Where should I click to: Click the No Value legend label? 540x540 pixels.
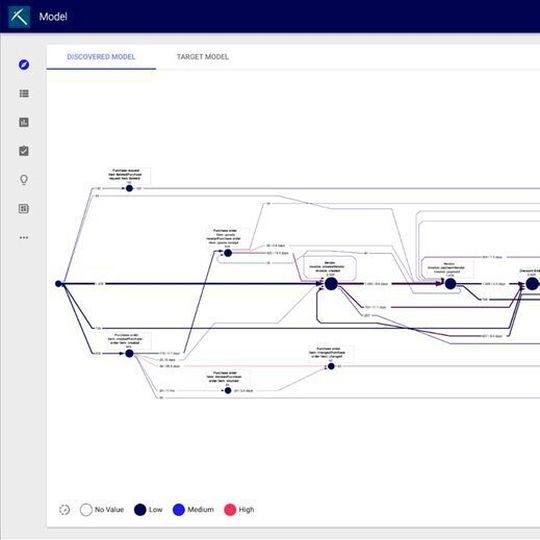(109, 509)
